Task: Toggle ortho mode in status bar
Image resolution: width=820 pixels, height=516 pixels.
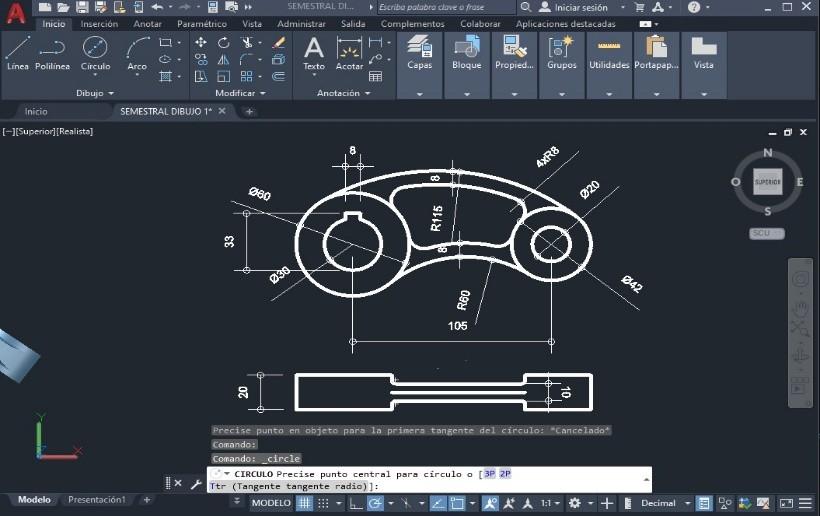Action: point(355,503)
